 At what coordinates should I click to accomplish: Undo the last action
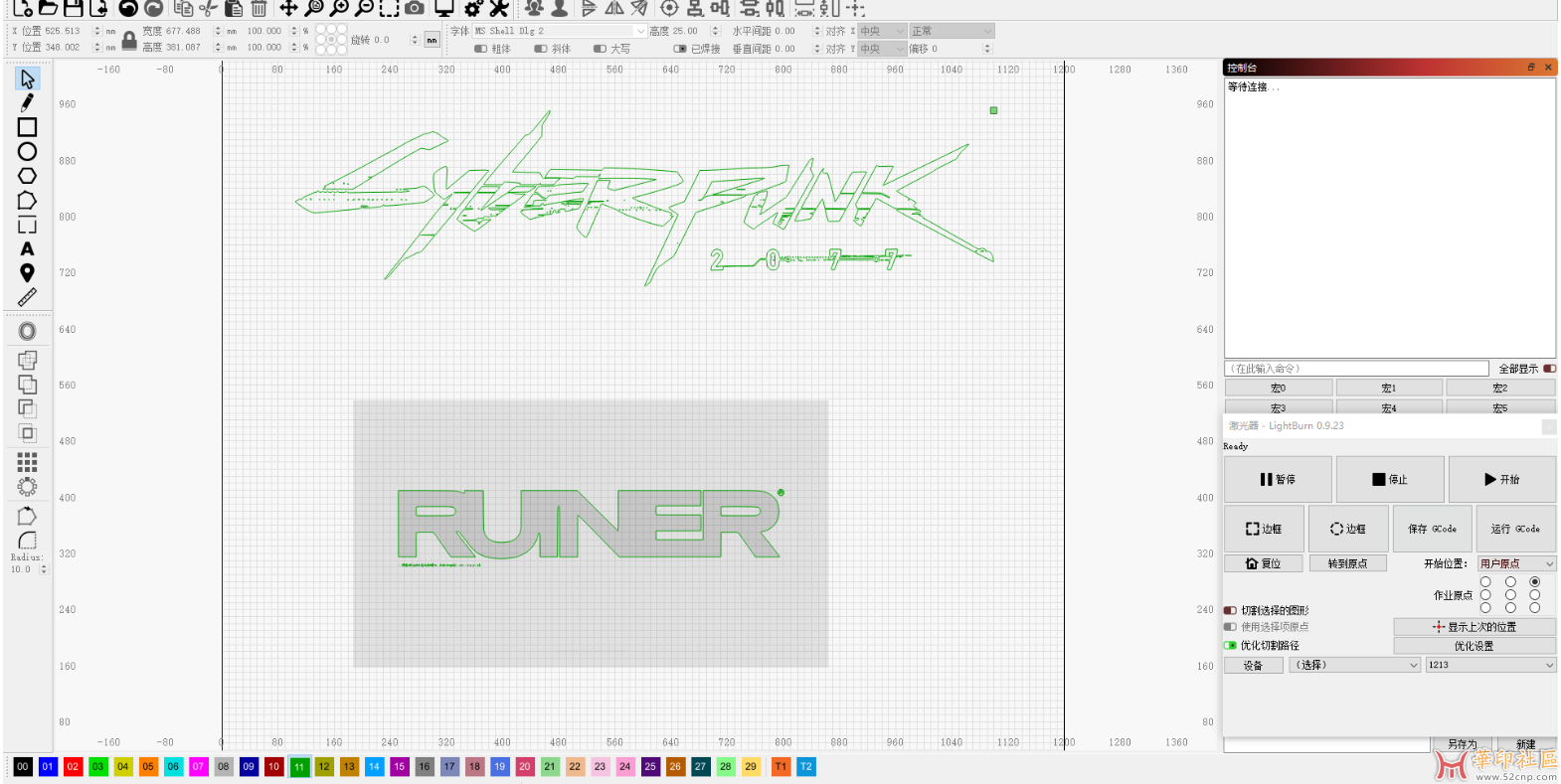pos(128,8)
